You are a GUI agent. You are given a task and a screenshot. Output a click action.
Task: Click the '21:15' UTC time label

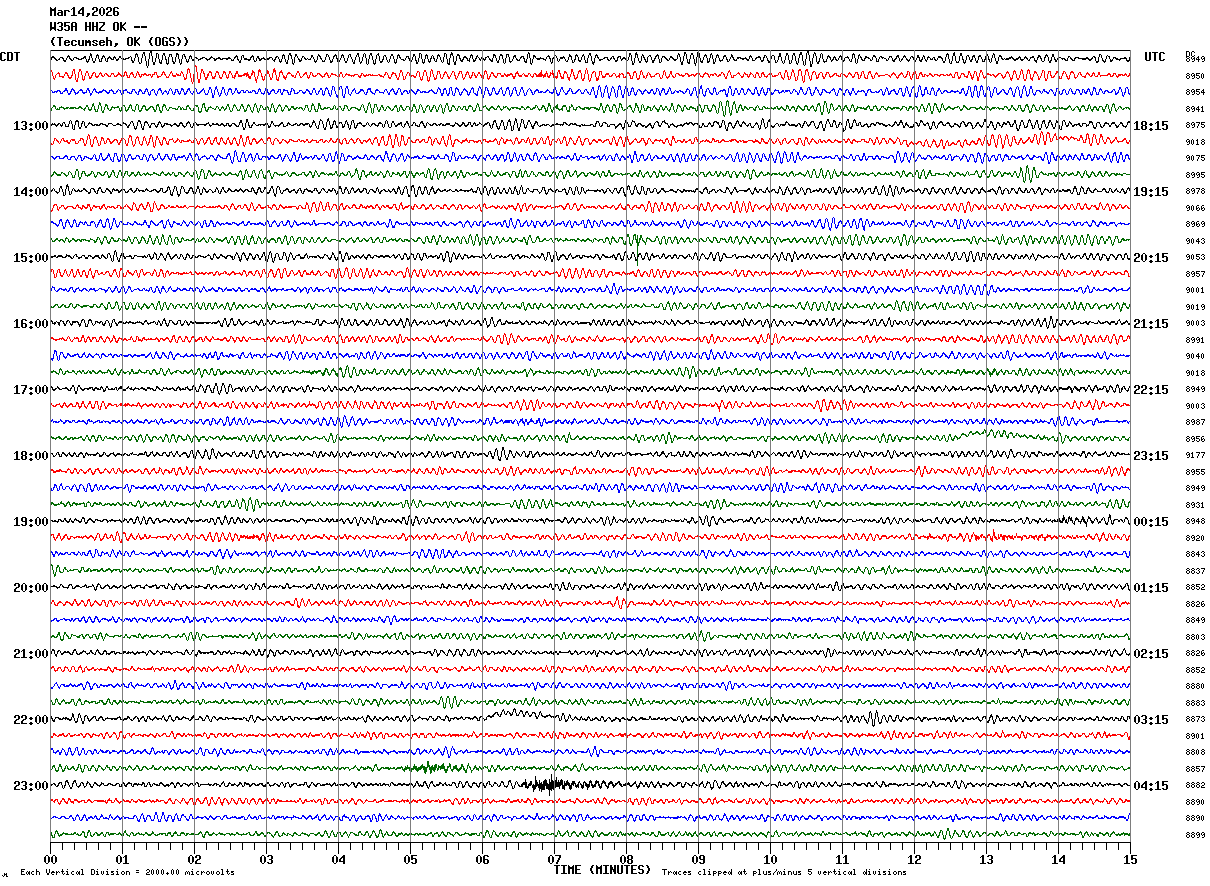pyautogui.click(x=1150, y=324)
